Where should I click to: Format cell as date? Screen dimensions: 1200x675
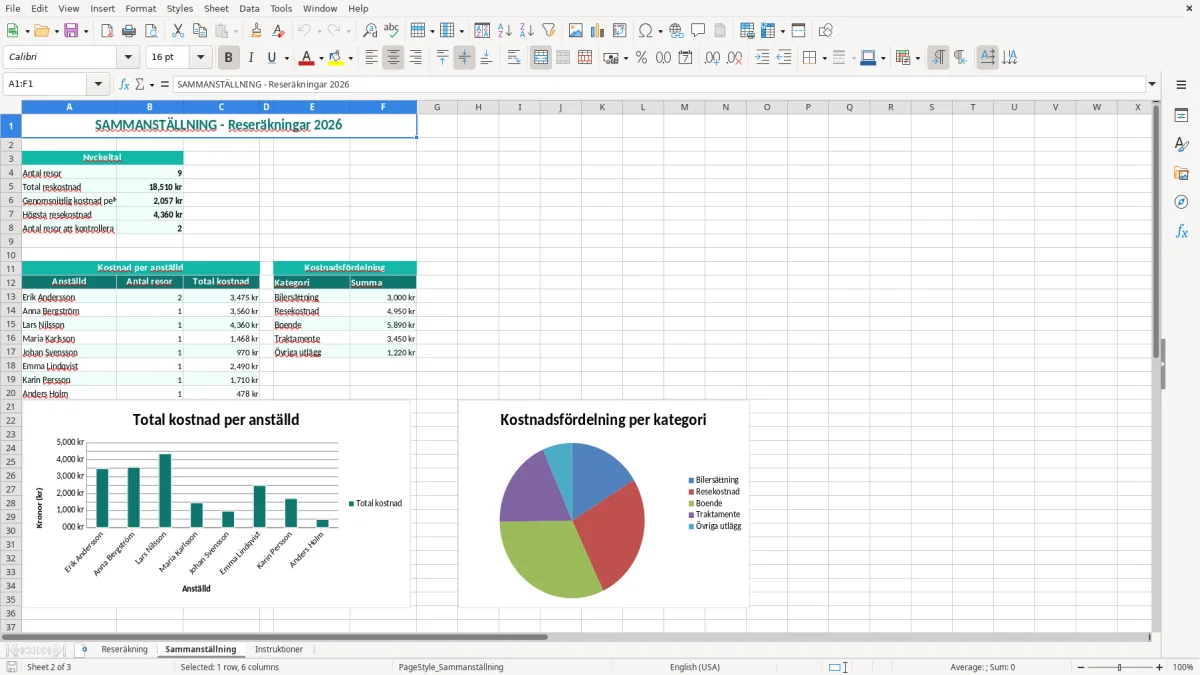coord(685,58)
